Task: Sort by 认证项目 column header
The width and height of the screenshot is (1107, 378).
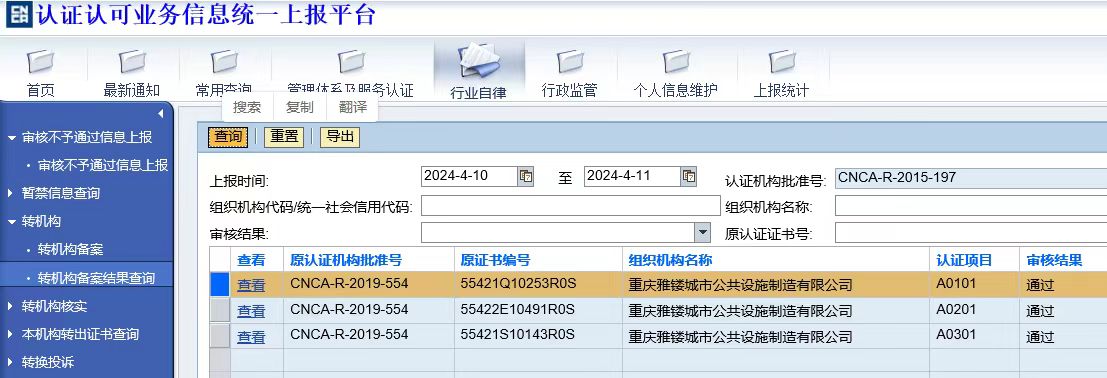Action: 964,260
